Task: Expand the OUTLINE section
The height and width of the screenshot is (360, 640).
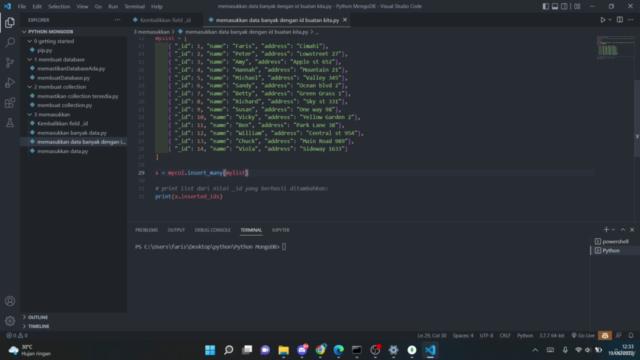Action: (73, 317)
